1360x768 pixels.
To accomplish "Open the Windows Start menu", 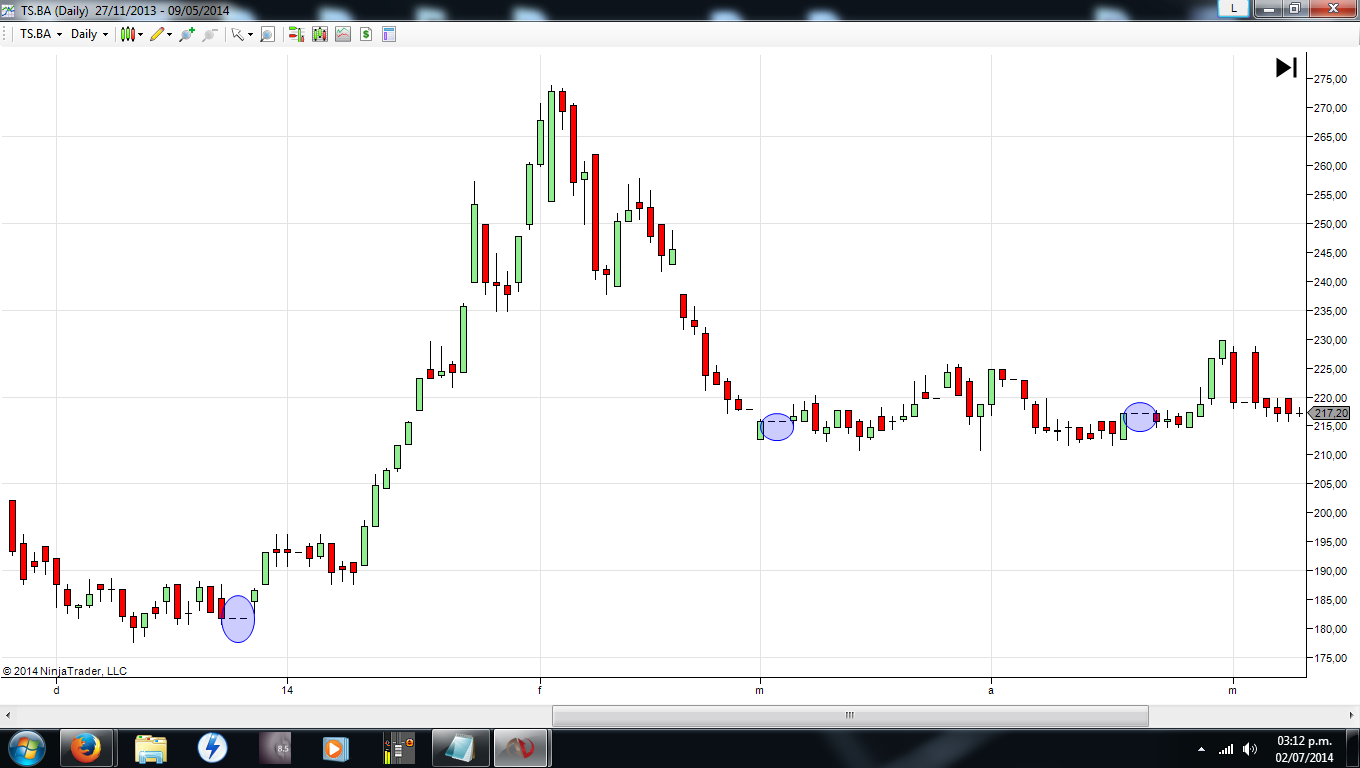I will [25, 748].
